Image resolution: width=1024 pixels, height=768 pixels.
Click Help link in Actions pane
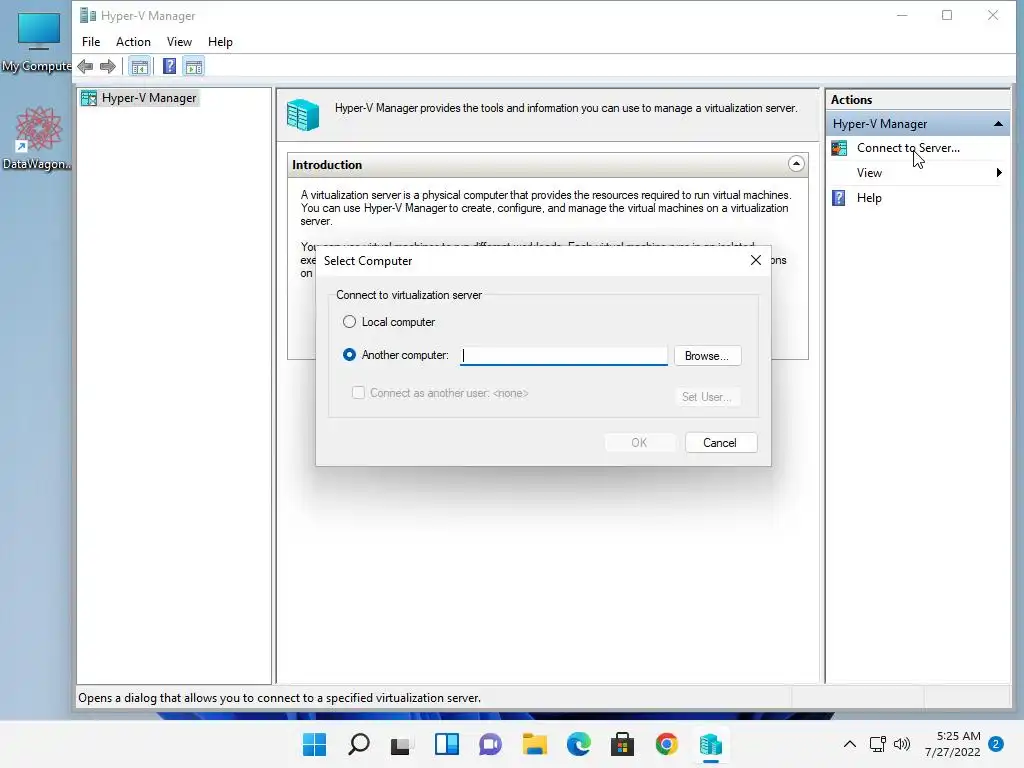click(x=869, y=198)
